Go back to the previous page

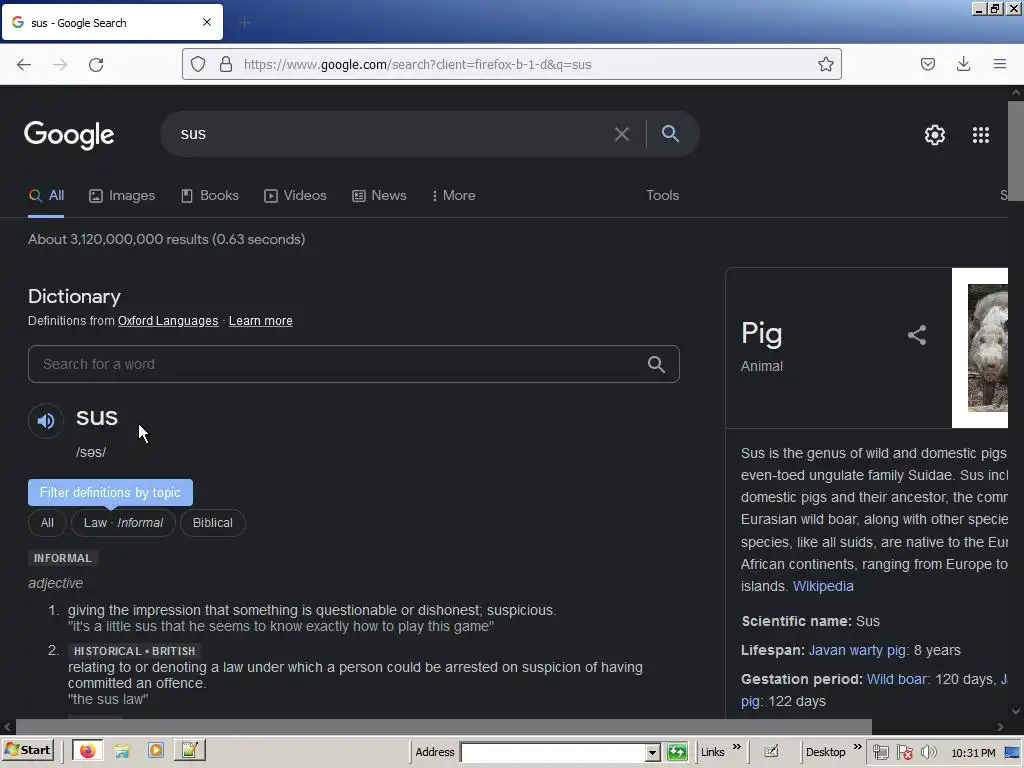coord(24,64)
